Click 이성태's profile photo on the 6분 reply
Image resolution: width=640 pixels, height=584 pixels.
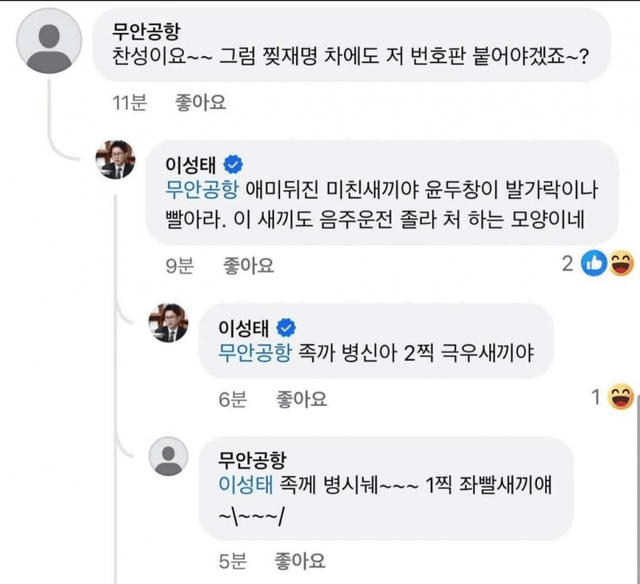[x=169, y=323]
